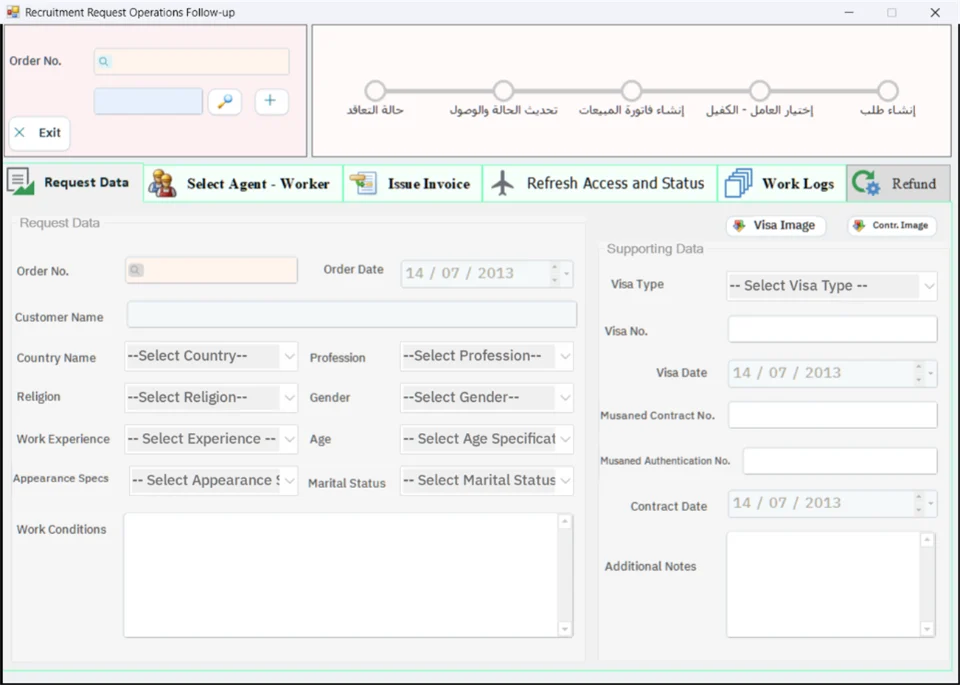Open the Refund tab

pyautogui.click(x=898, y=184)
